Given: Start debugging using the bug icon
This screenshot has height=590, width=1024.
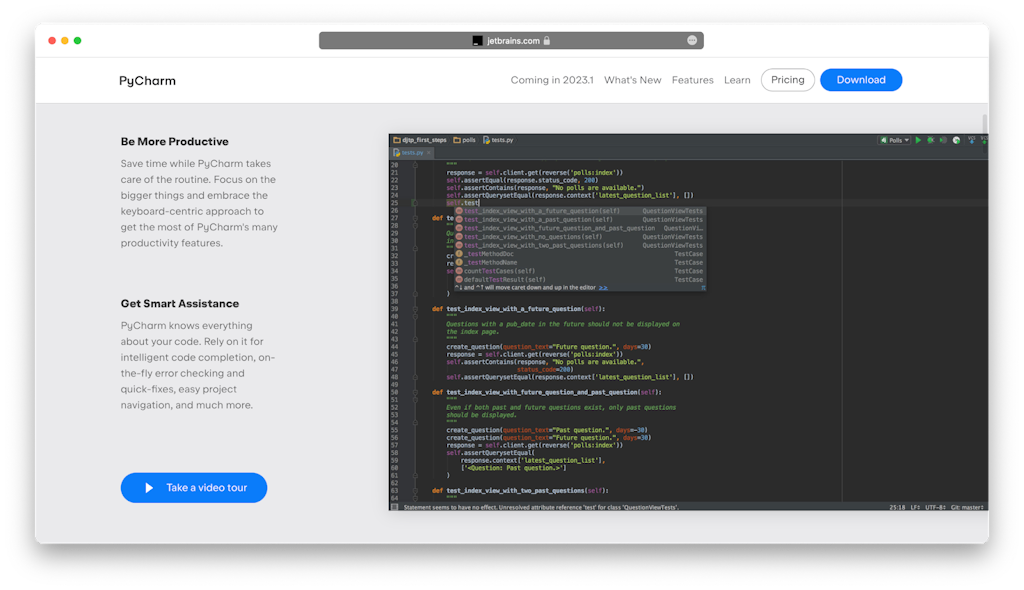Looking at the screenshot, I should pyautogui.click(x=931, y=141).
